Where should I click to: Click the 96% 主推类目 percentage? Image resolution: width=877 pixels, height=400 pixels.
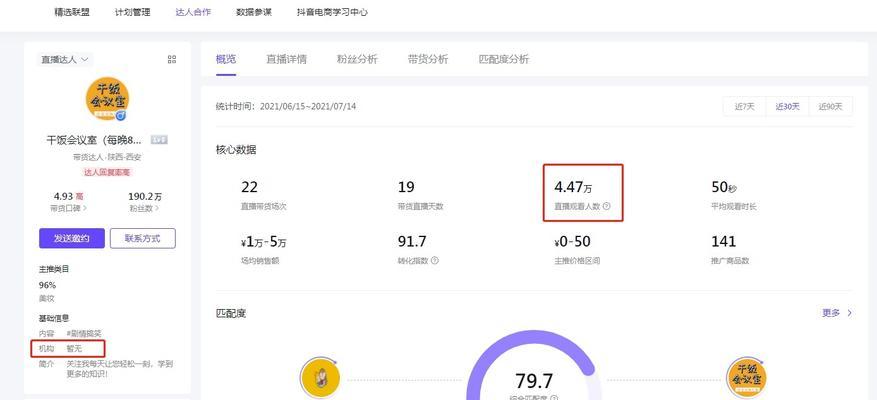pyautogui.click(x=48, y=285)
